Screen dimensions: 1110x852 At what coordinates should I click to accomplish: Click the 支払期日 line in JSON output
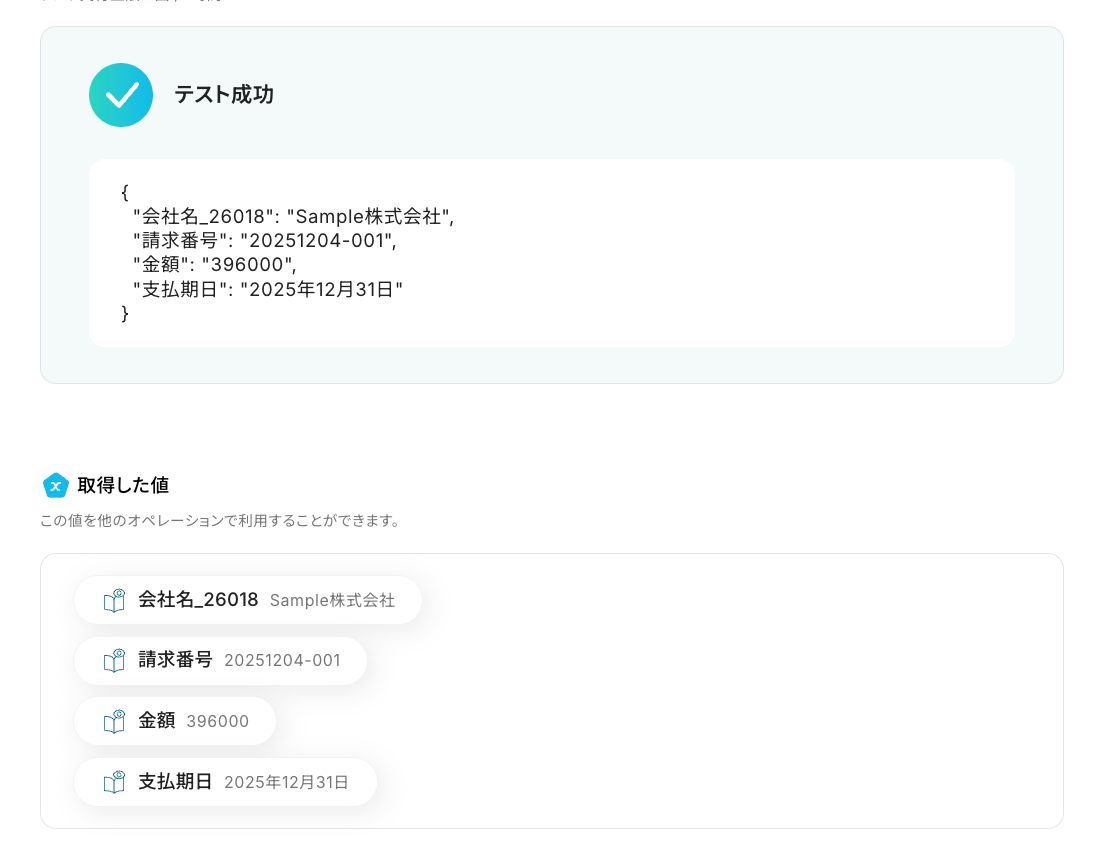[x=268, y=289]
